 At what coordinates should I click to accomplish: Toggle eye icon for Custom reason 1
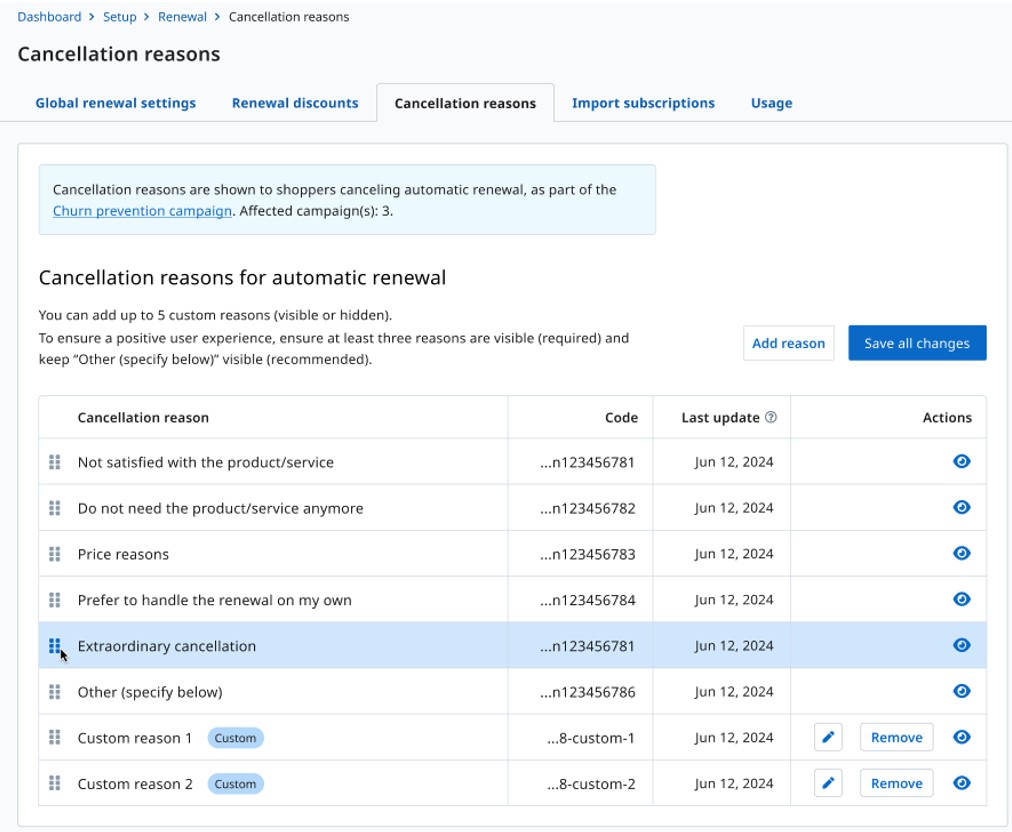point(962,737)
